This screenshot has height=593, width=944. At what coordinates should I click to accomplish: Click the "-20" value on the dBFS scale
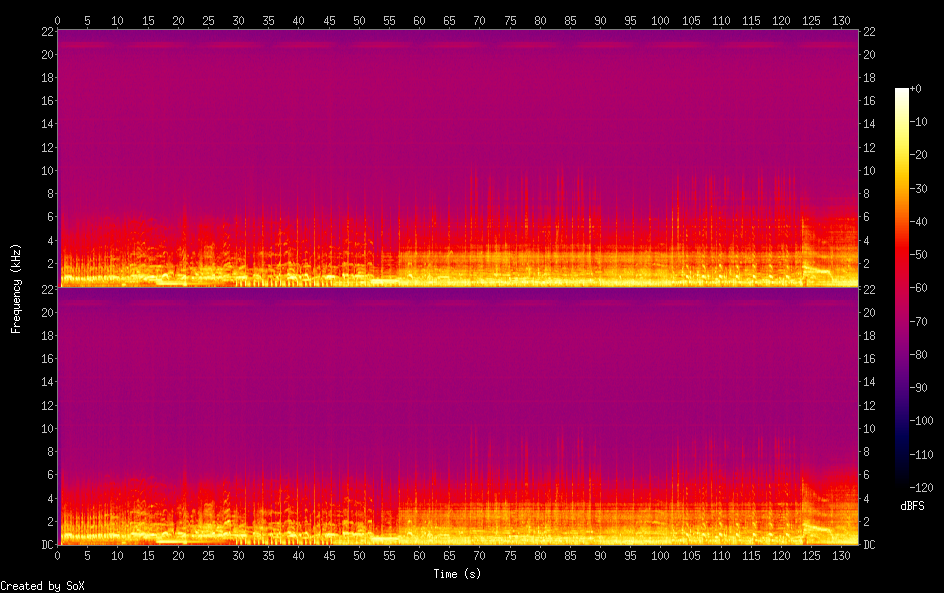(x=919, y=155)
